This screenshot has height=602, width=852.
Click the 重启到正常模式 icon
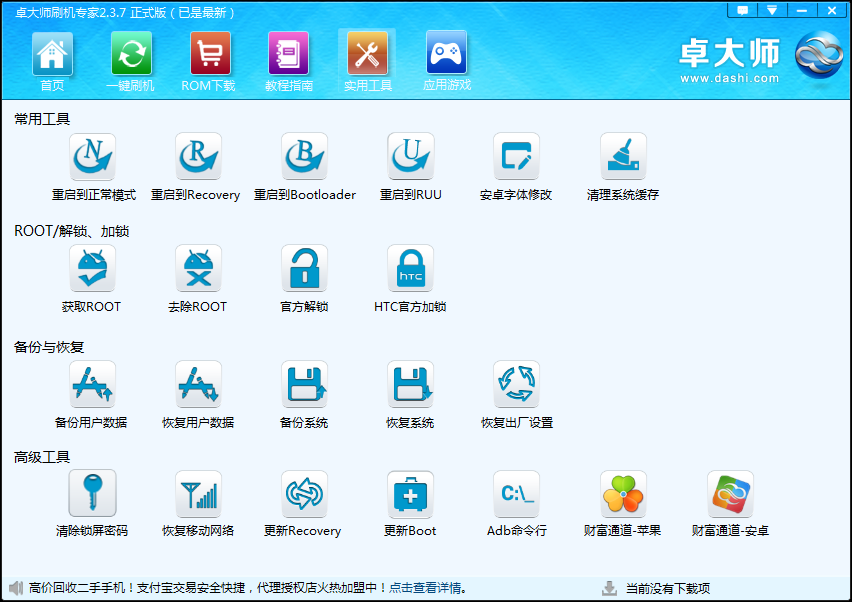click(92, 156)
